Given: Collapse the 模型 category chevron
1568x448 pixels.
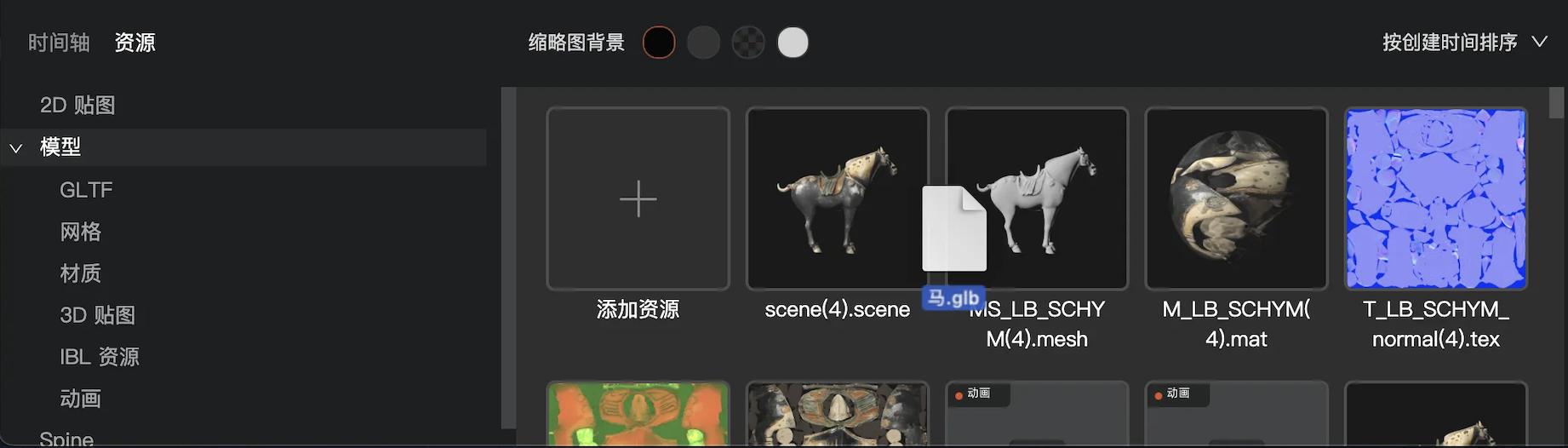Looking at the screenshot, I should coord(16,148).
